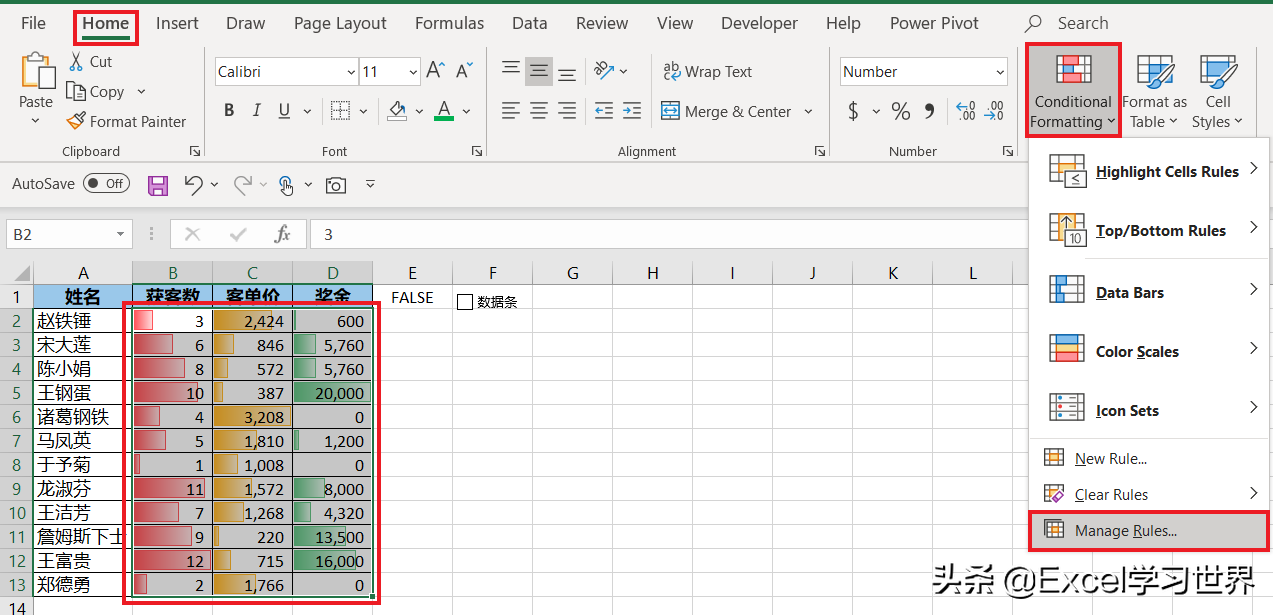
Task: Expand Top/Bottom Rules submenu
Action: [x=1149, y=230]
